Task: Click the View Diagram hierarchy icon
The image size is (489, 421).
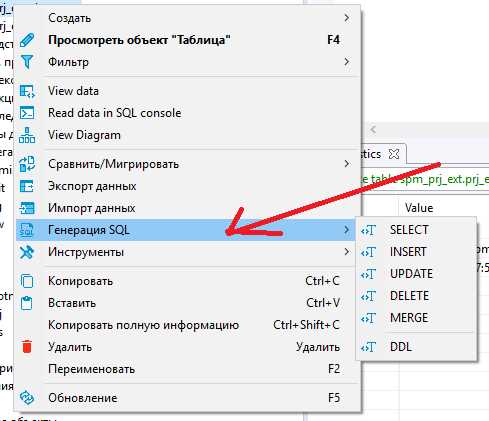Action: 27,135
